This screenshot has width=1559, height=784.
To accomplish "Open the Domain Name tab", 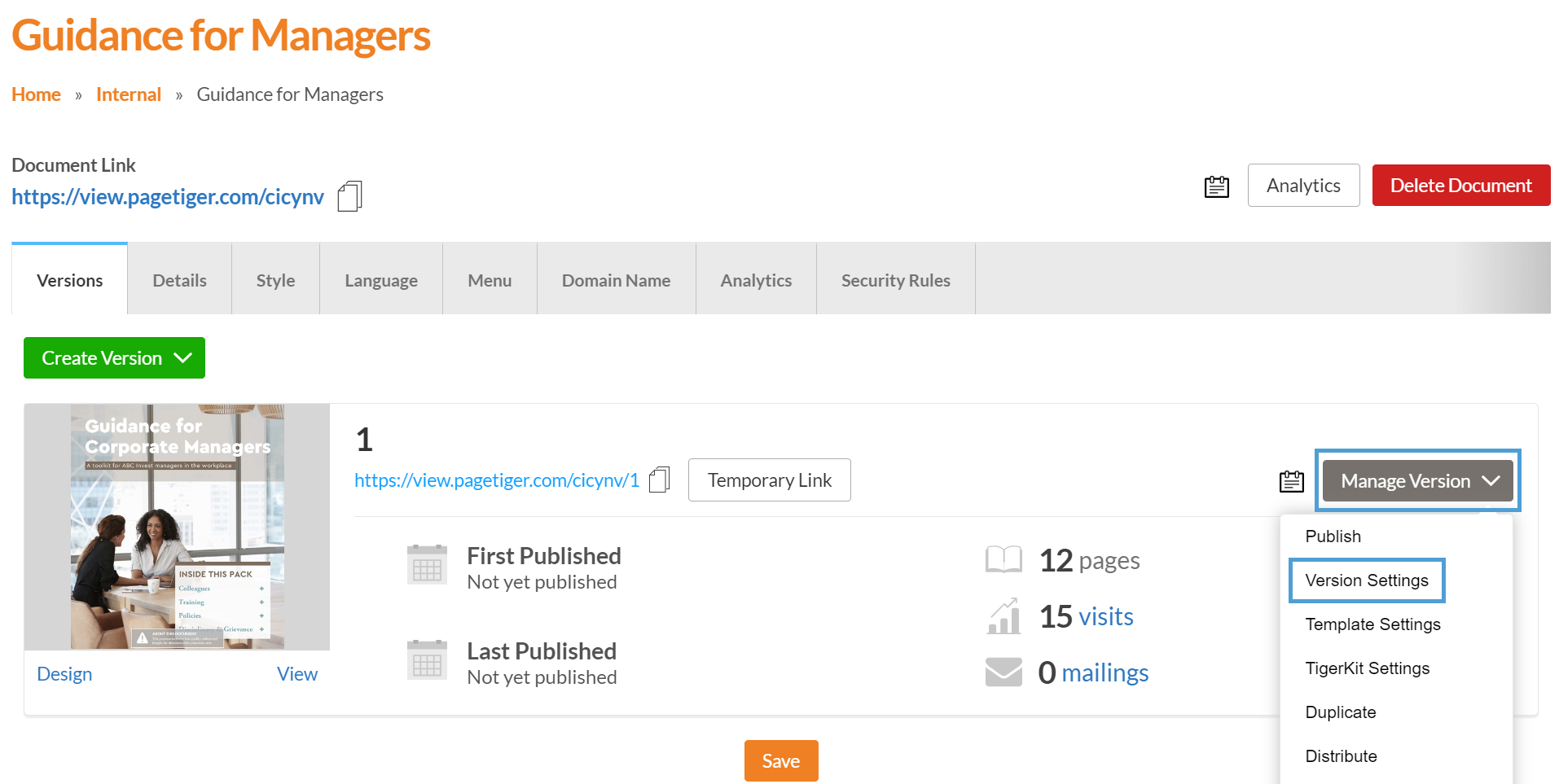I will click(616, 280).
